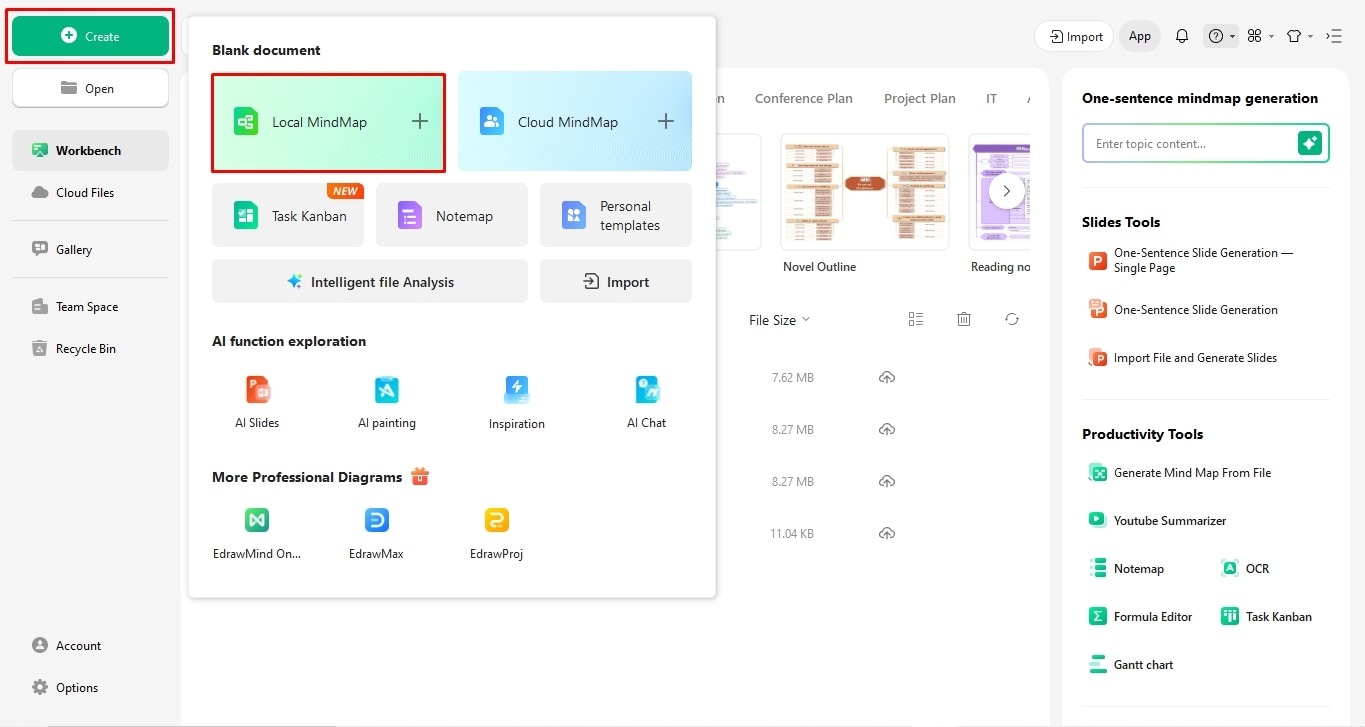Click the delete trash icon above file list
Screen dimensions: 1365x727
964,319
